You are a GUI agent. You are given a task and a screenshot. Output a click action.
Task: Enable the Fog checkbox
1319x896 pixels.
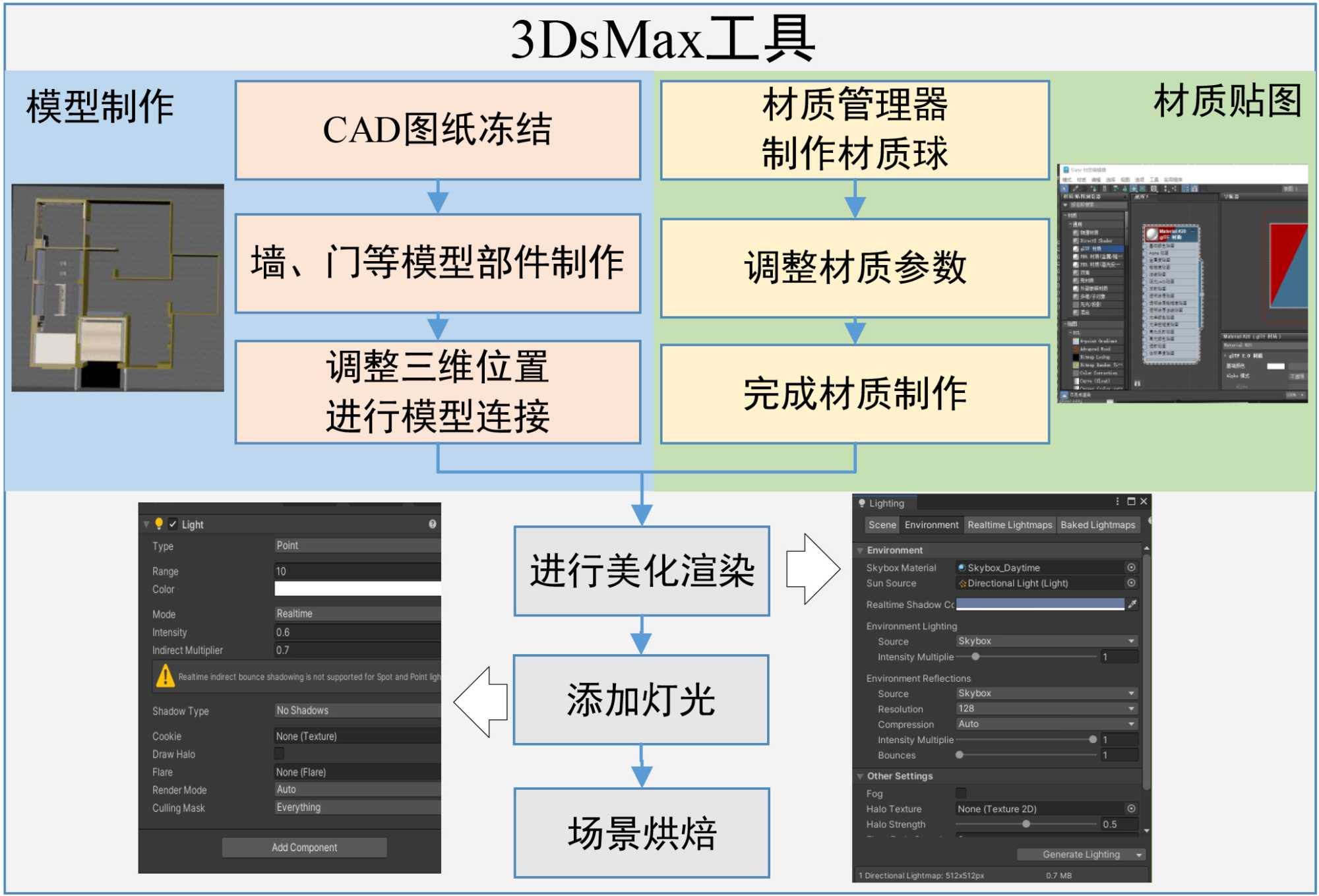[x=961, y=793]
